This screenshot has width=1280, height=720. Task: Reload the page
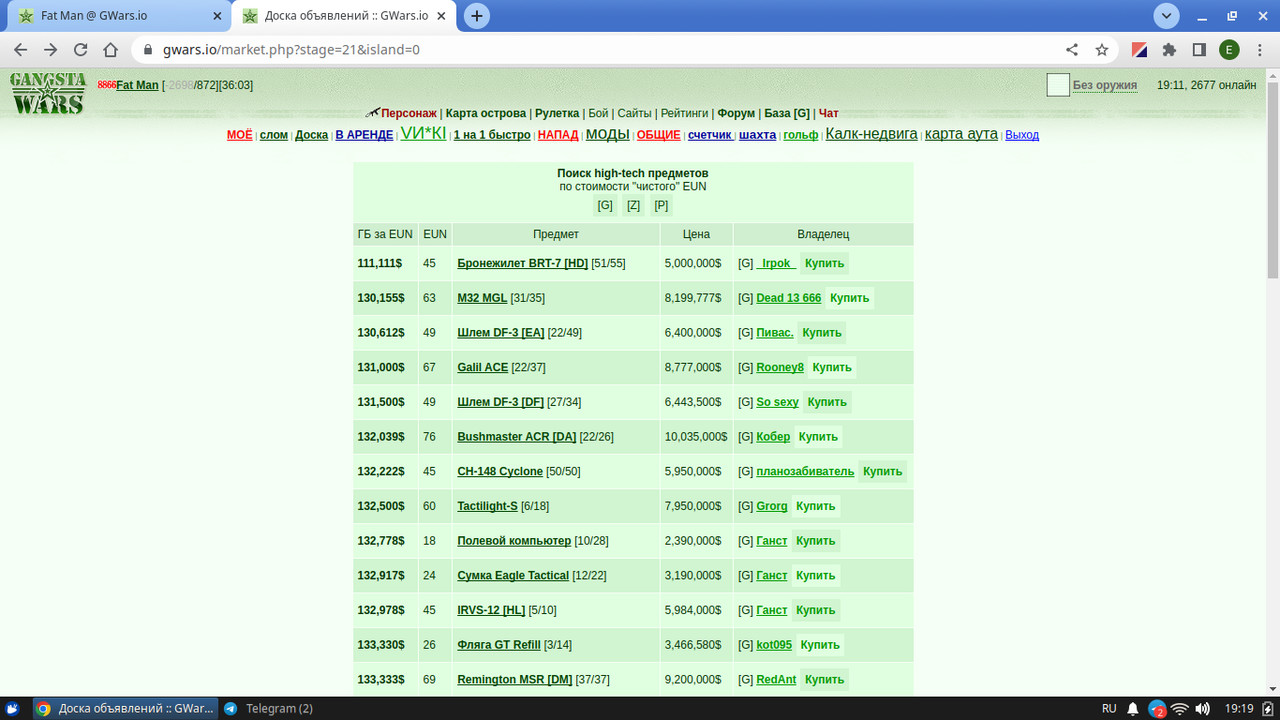tap(81, 49)
